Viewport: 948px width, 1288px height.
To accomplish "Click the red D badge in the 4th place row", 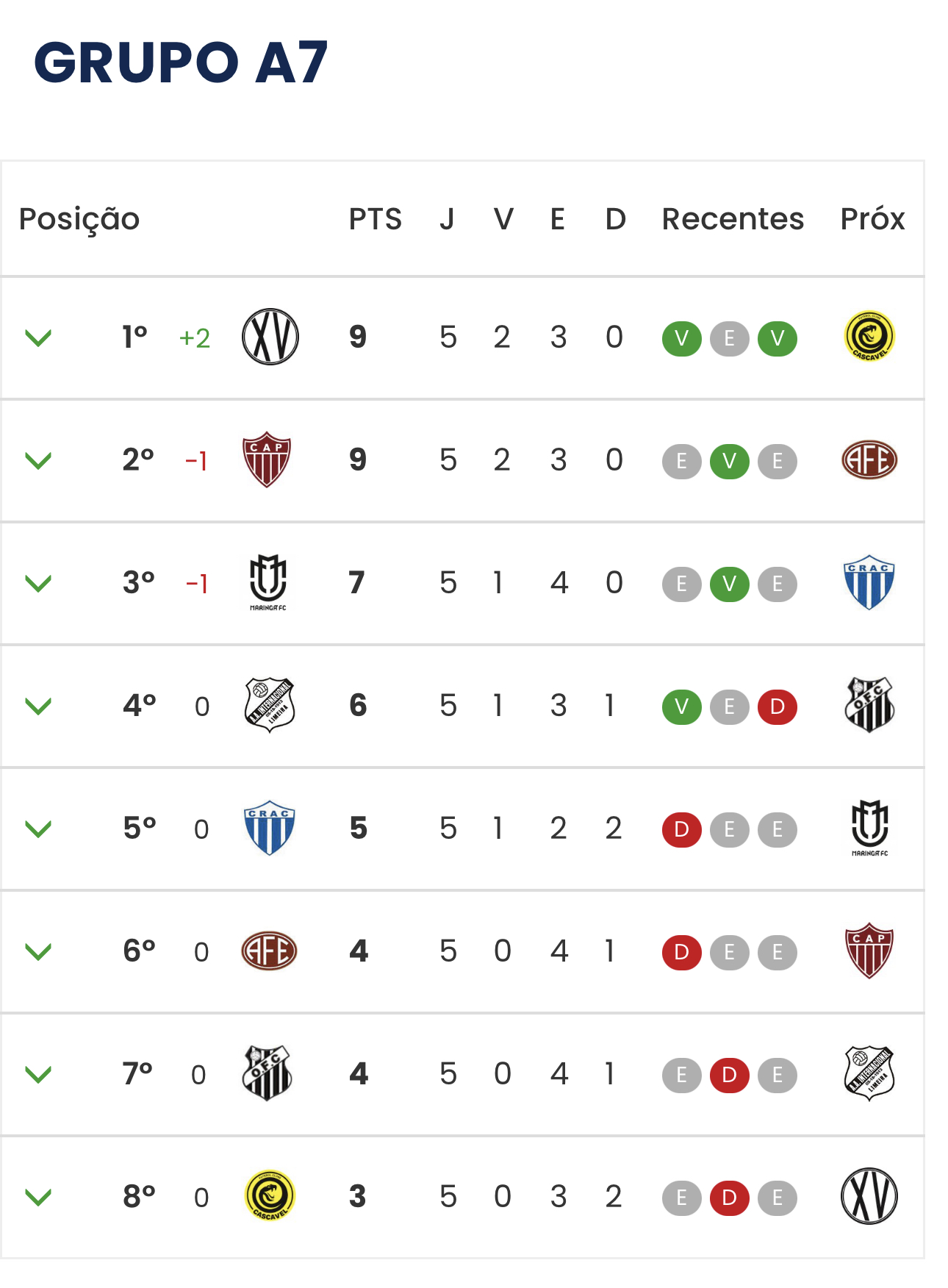I will point(778,707).
